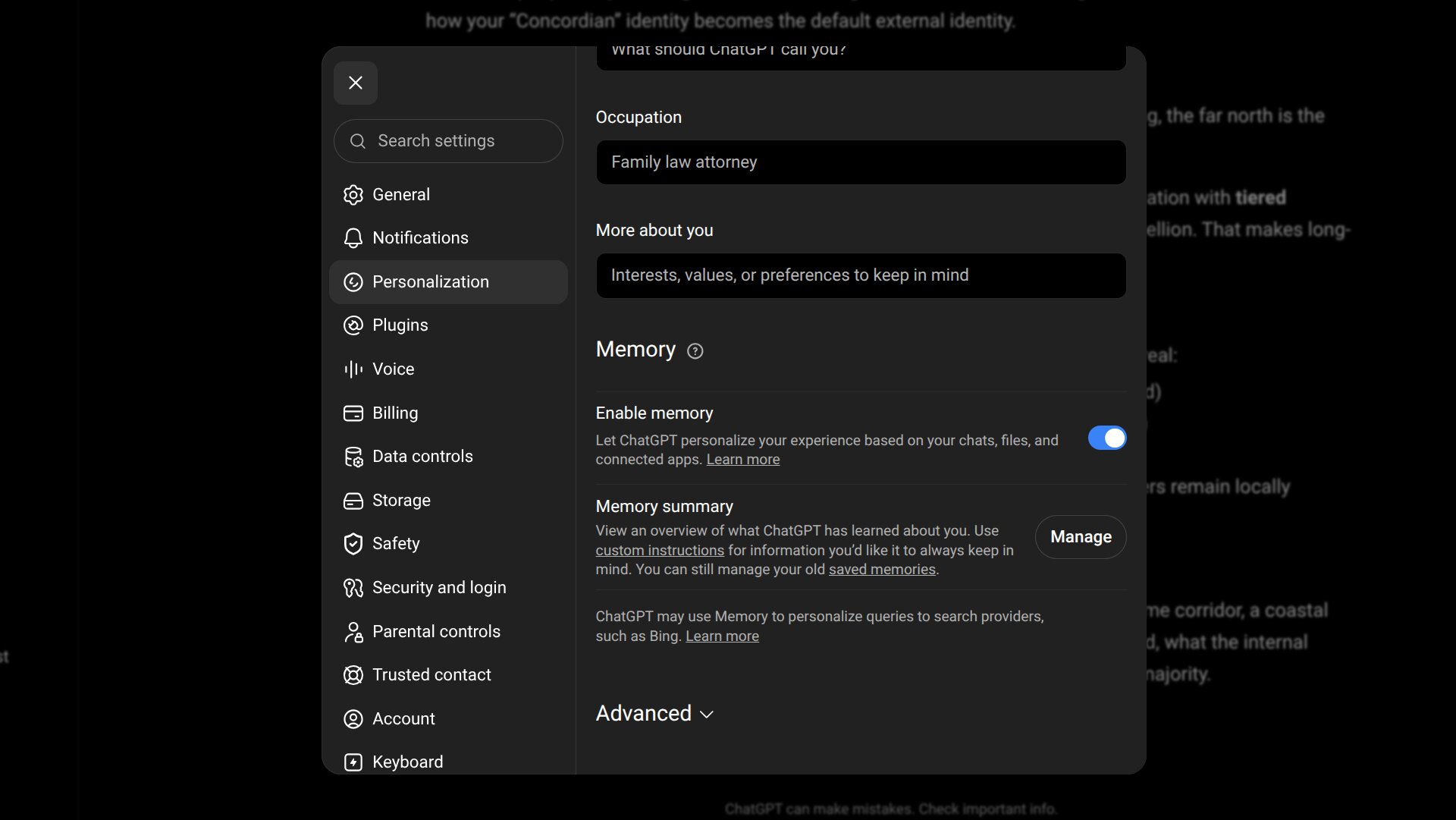Screen dimensions: 1456x820
Task: Click Manage for Memory summary
Action: 1081,537
